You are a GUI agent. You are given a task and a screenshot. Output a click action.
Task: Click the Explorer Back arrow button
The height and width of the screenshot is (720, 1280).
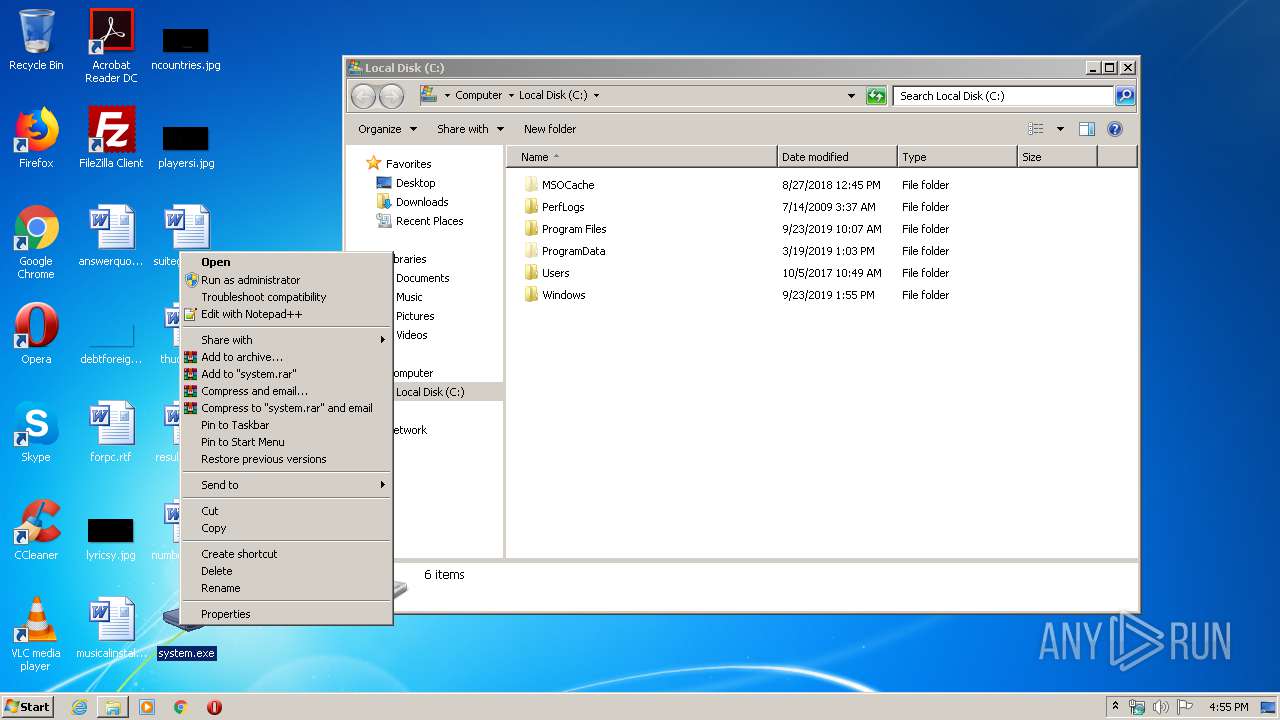point(364,96)
